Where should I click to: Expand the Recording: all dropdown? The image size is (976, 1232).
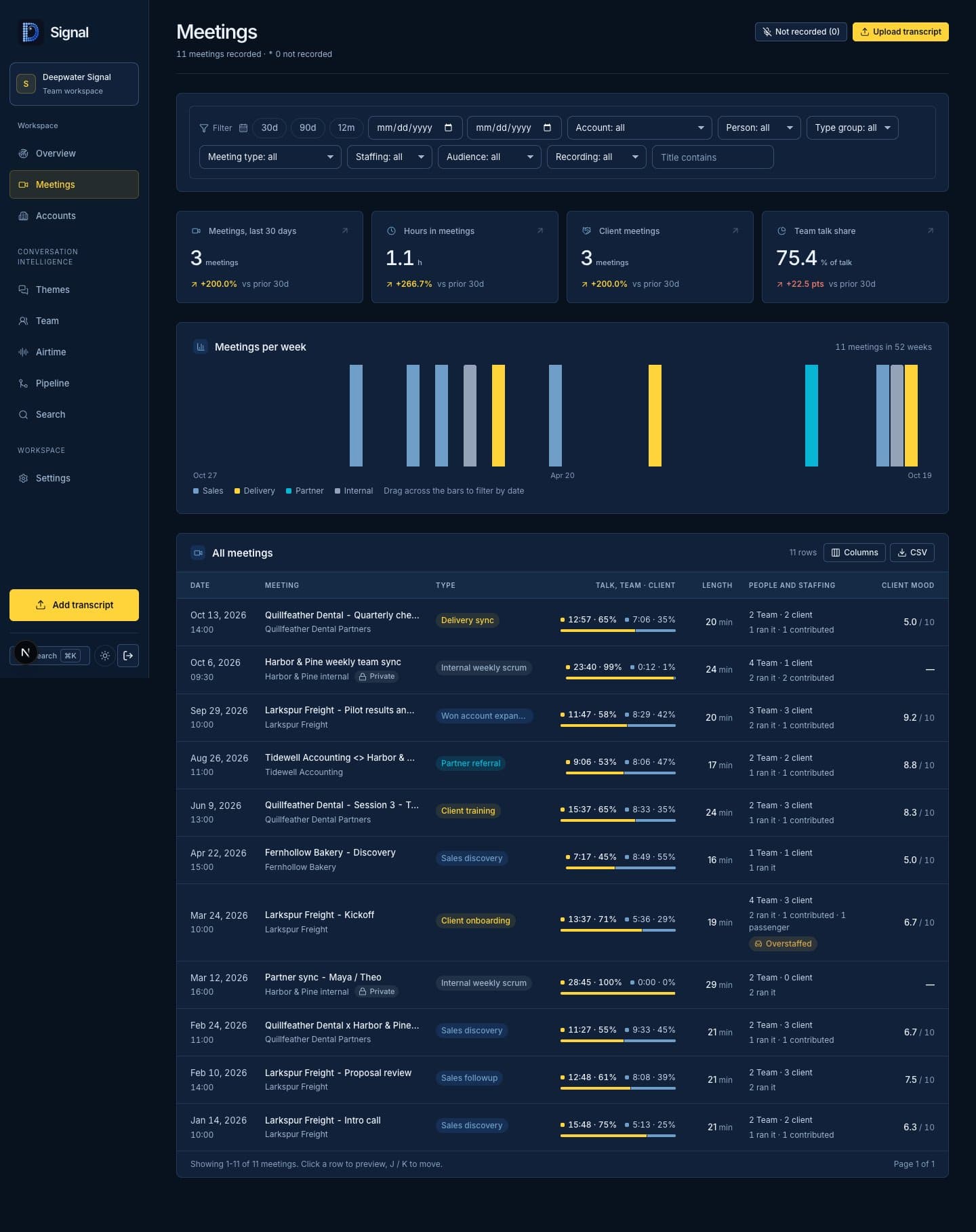click(x=596, y=157)
